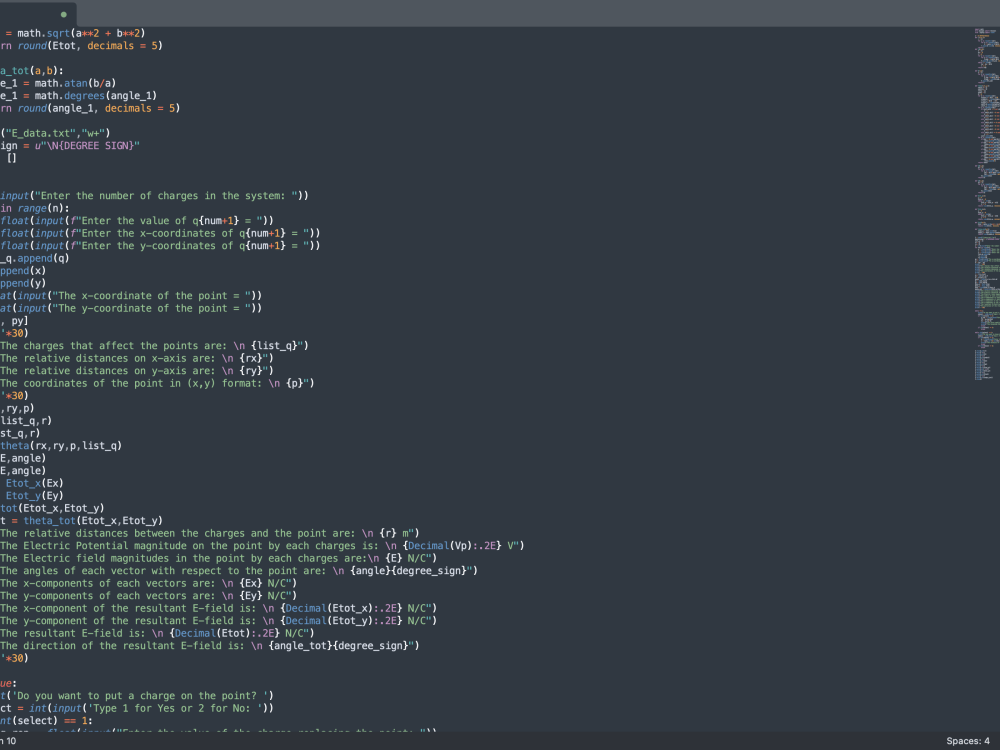The height and width of the screenshot is (750, 1000).
Task: Place cursor on the math.sqrt function call
Action: click(47, 32)
